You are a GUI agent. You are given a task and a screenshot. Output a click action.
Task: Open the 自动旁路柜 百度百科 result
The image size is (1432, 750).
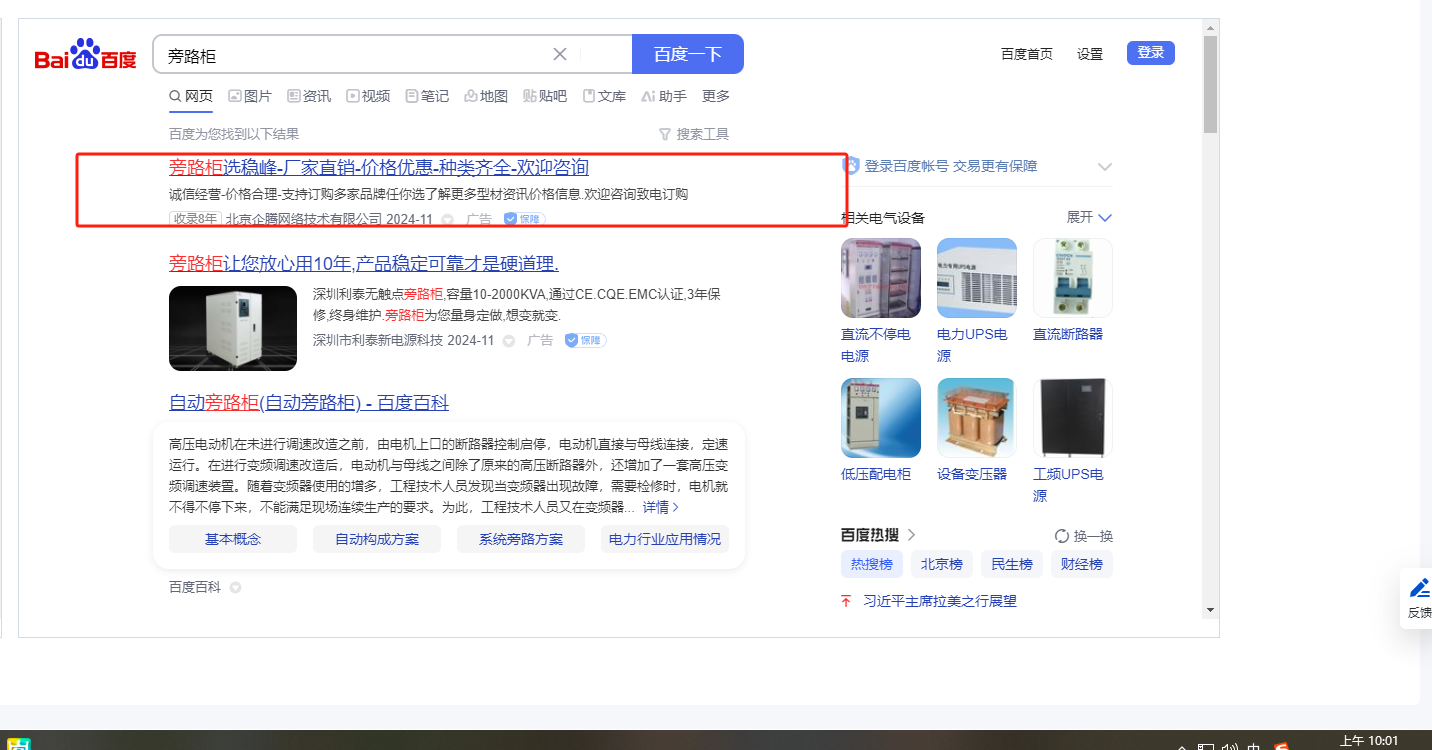click(309, 403)
